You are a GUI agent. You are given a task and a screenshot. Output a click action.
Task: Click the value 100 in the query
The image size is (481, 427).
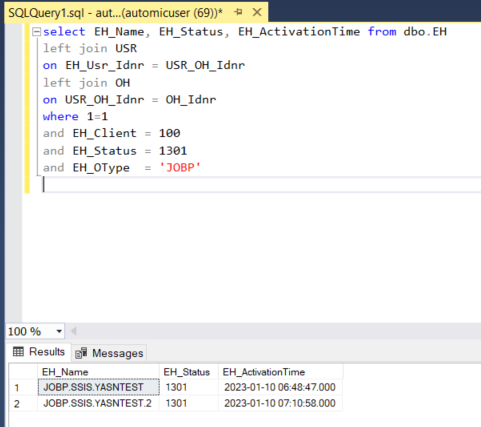point(170,133)
